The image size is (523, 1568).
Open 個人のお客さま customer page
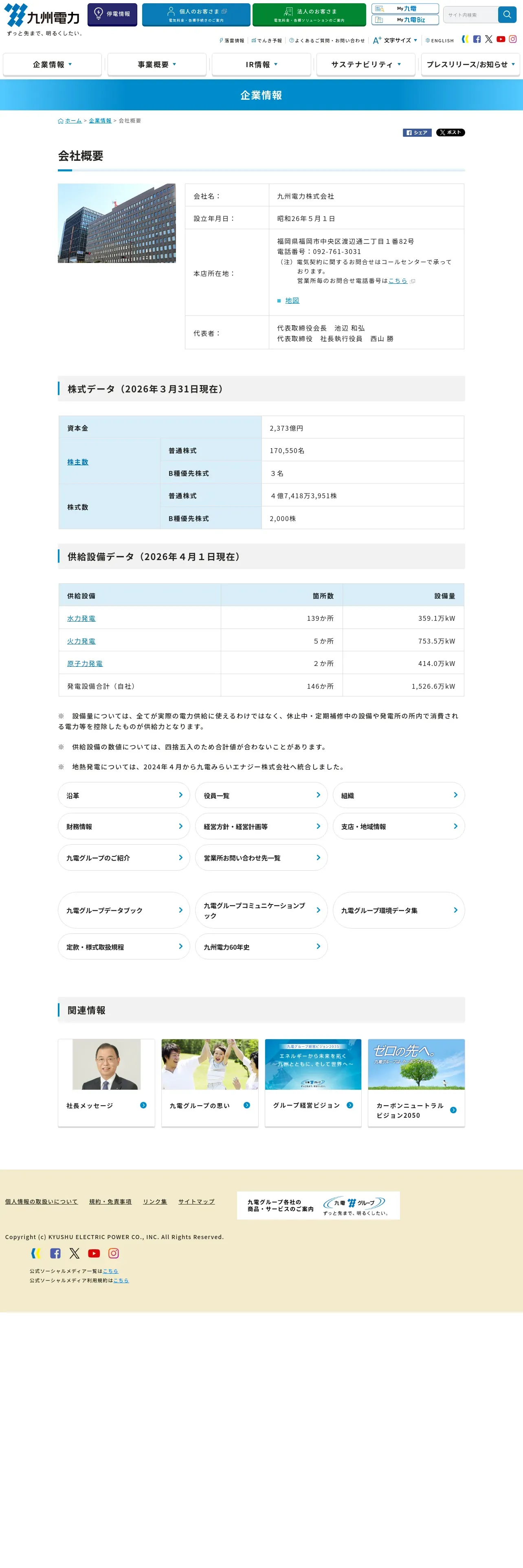(x=196, y=15)
